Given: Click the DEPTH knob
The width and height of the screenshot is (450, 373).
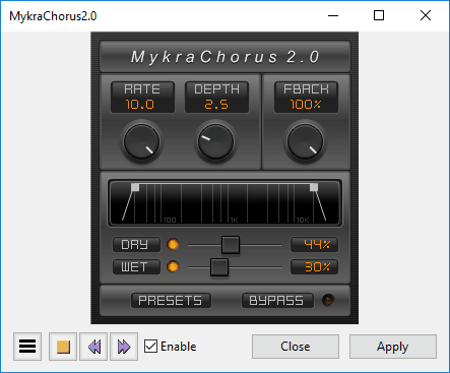Looking at the screenshot, I should pos(216,142).
